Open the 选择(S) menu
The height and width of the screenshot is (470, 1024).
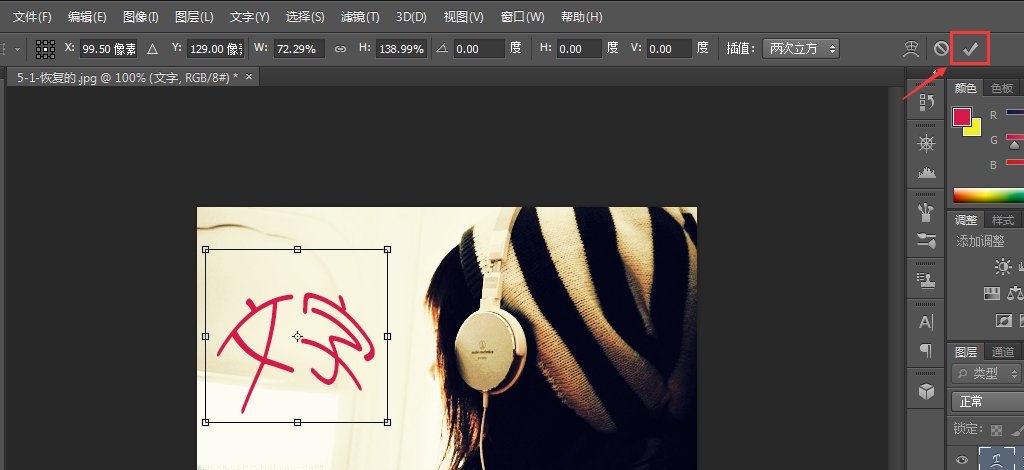(x=305, y=17)
